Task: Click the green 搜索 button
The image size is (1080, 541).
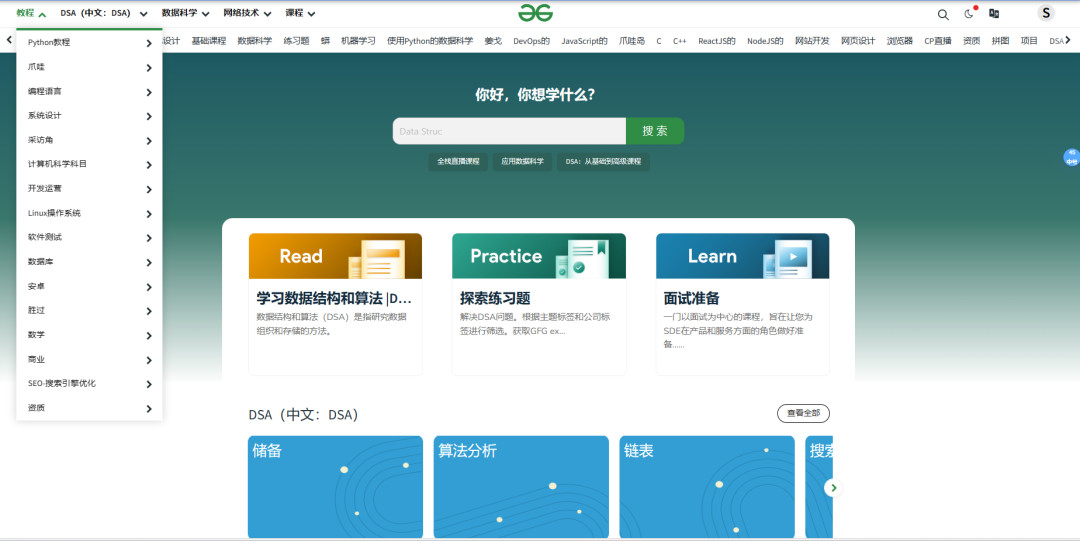Action: click(x=655, y=131)
